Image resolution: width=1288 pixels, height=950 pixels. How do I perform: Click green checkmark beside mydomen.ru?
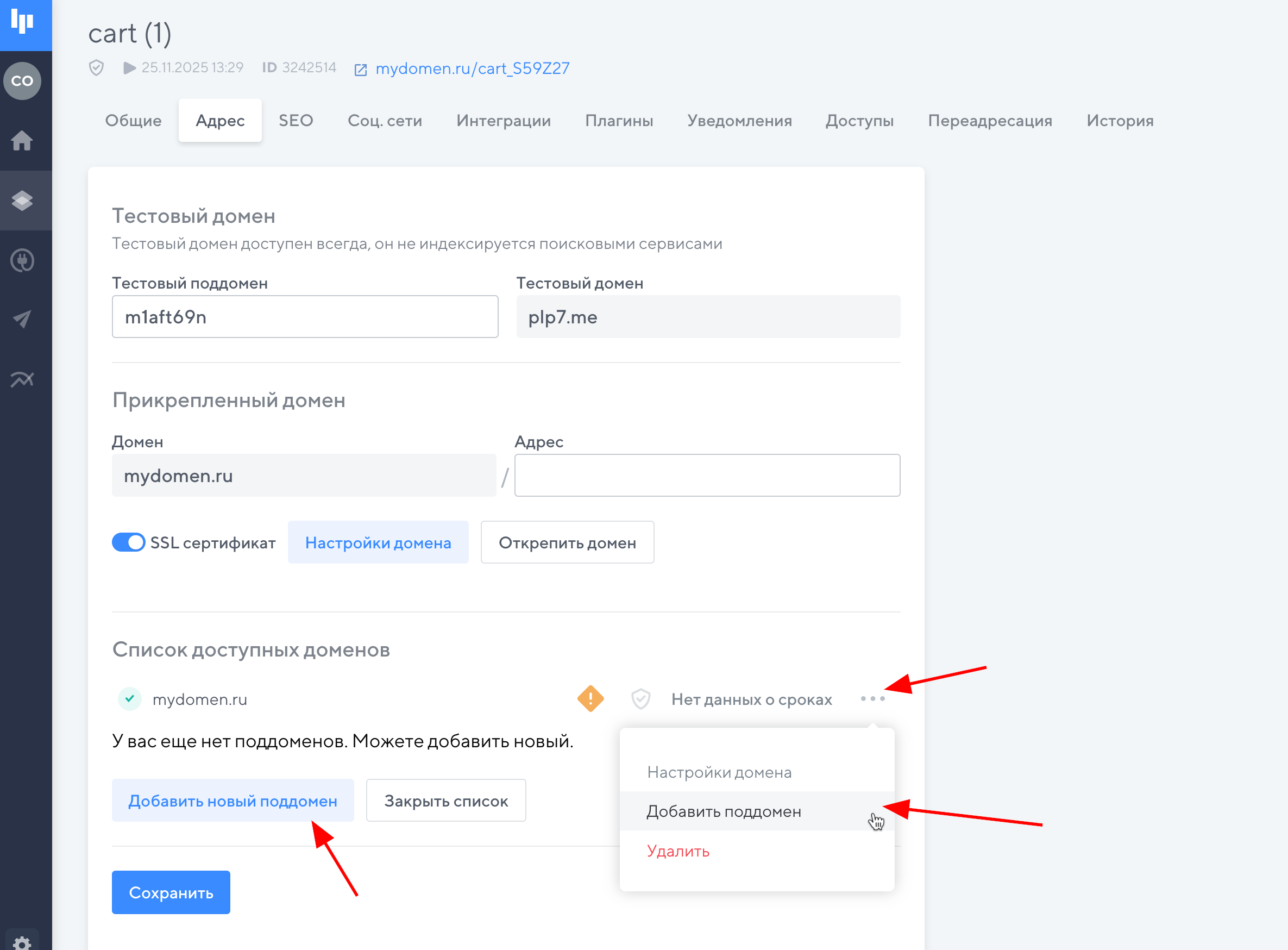click(130, 699)
